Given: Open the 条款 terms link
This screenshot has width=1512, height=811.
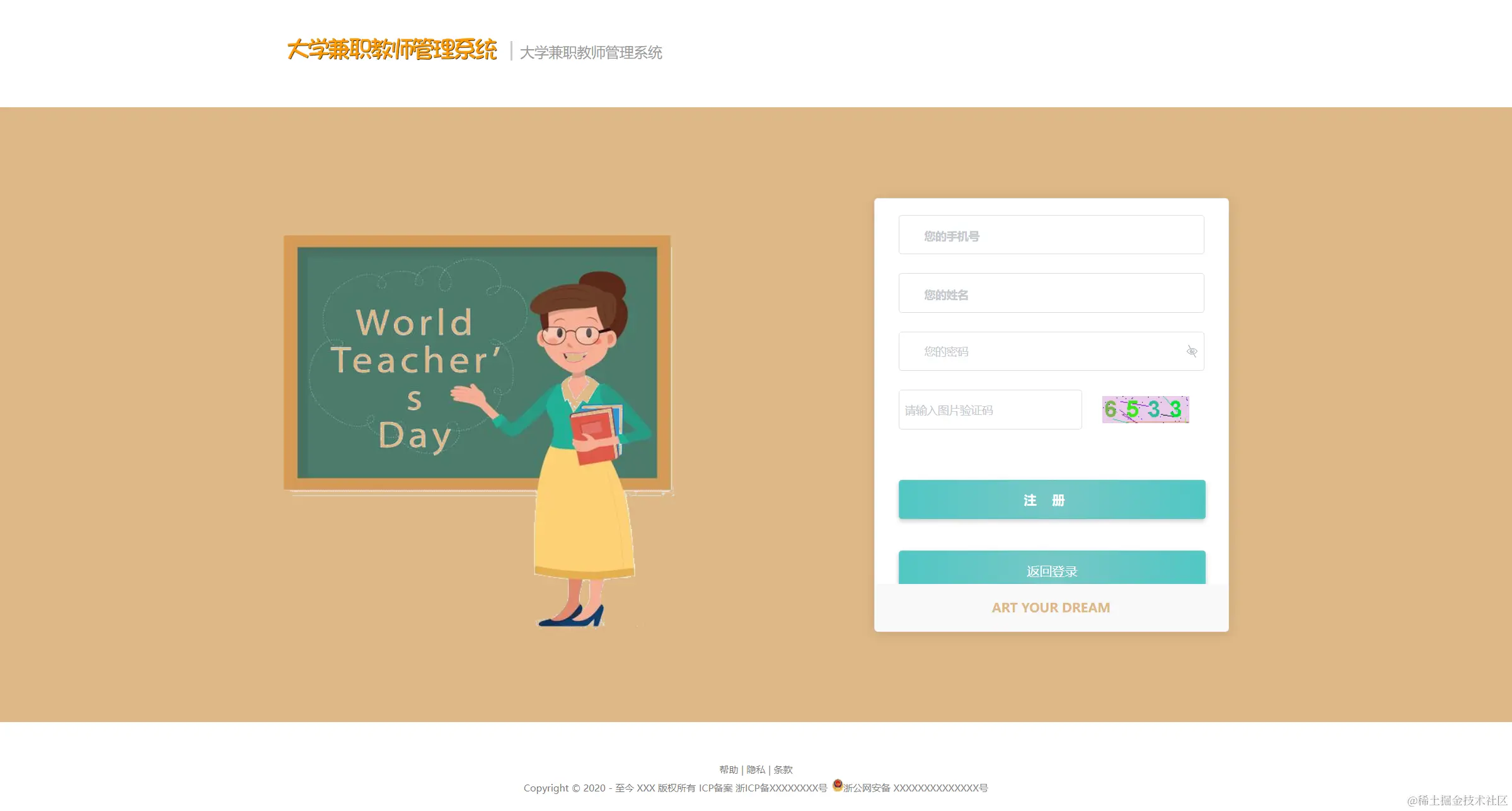Looking at the screenshot, I should [x=783, y=769].
